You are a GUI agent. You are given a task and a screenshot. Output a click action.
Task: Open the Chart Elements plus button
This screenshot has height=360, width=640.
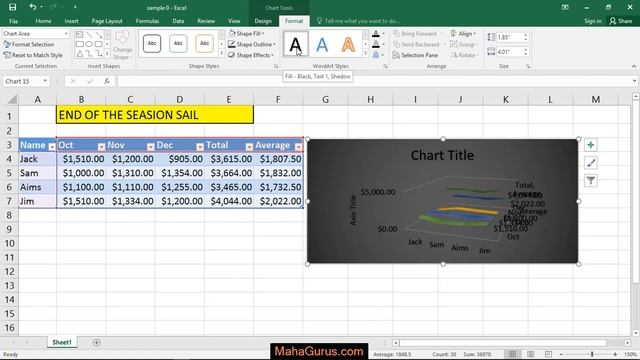point(591,145)
